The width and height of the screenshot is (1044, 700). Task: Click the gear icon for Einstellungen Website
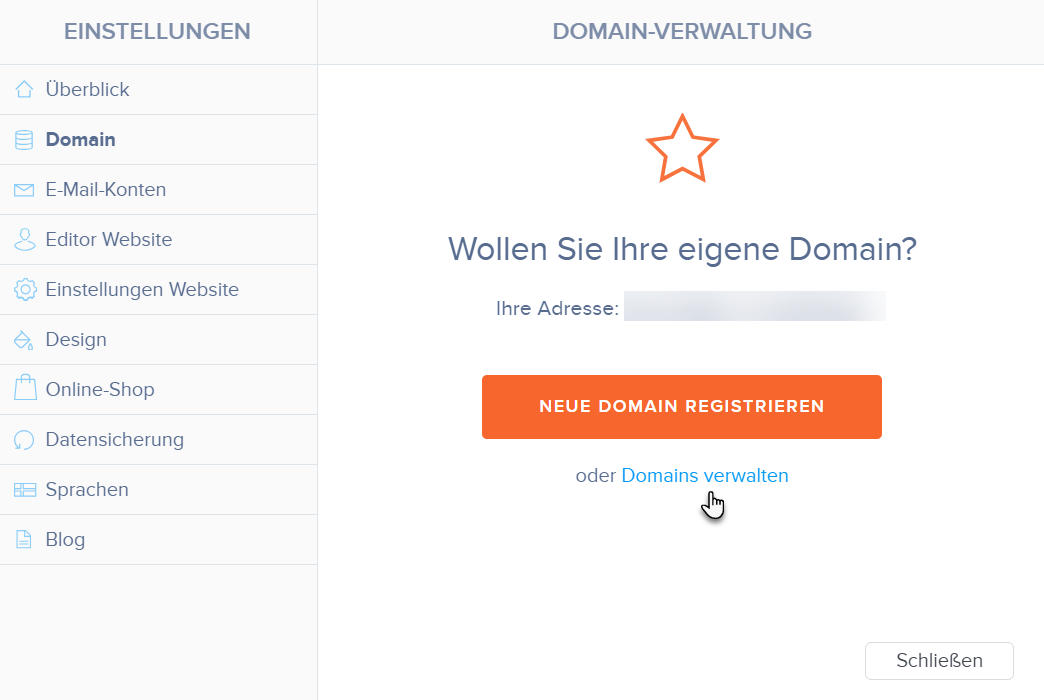[x=25, y=290]
